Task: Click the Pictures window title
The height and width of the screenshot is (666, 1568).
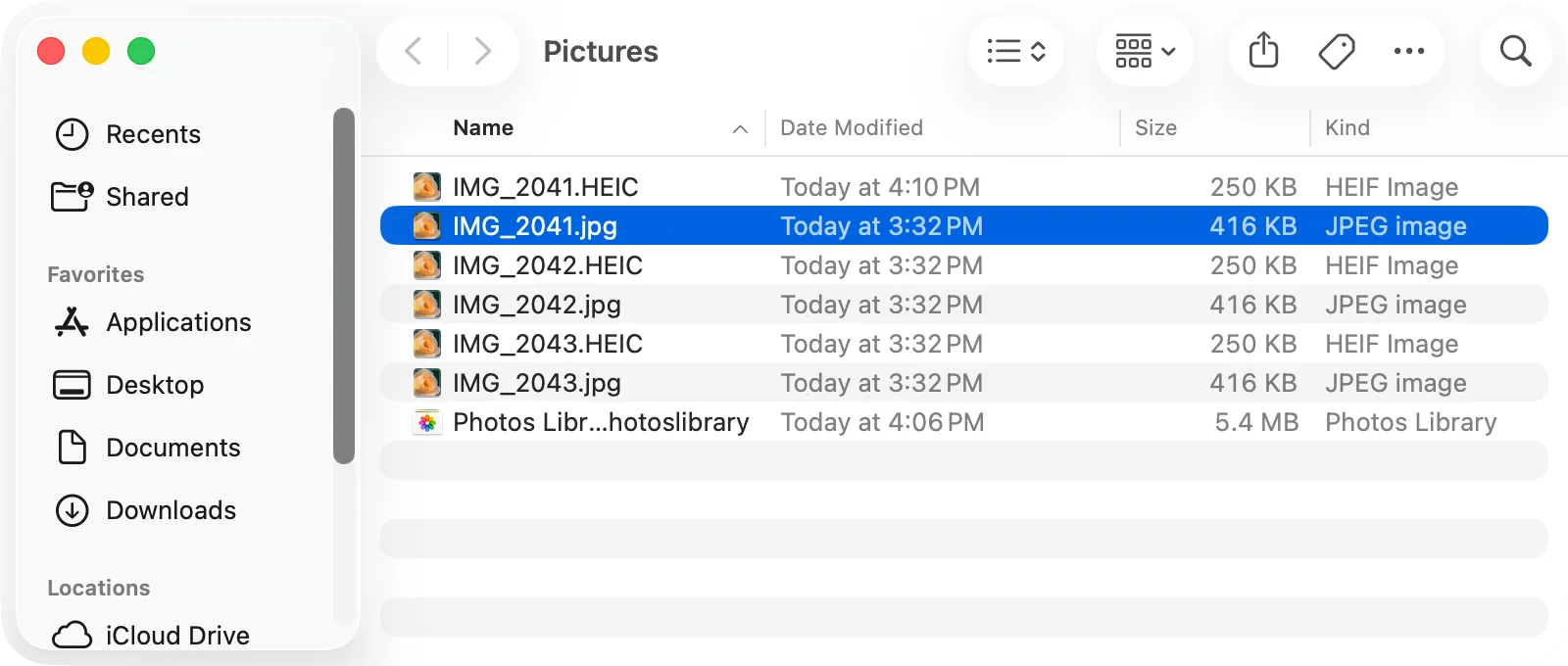Action: coord(601,51)
